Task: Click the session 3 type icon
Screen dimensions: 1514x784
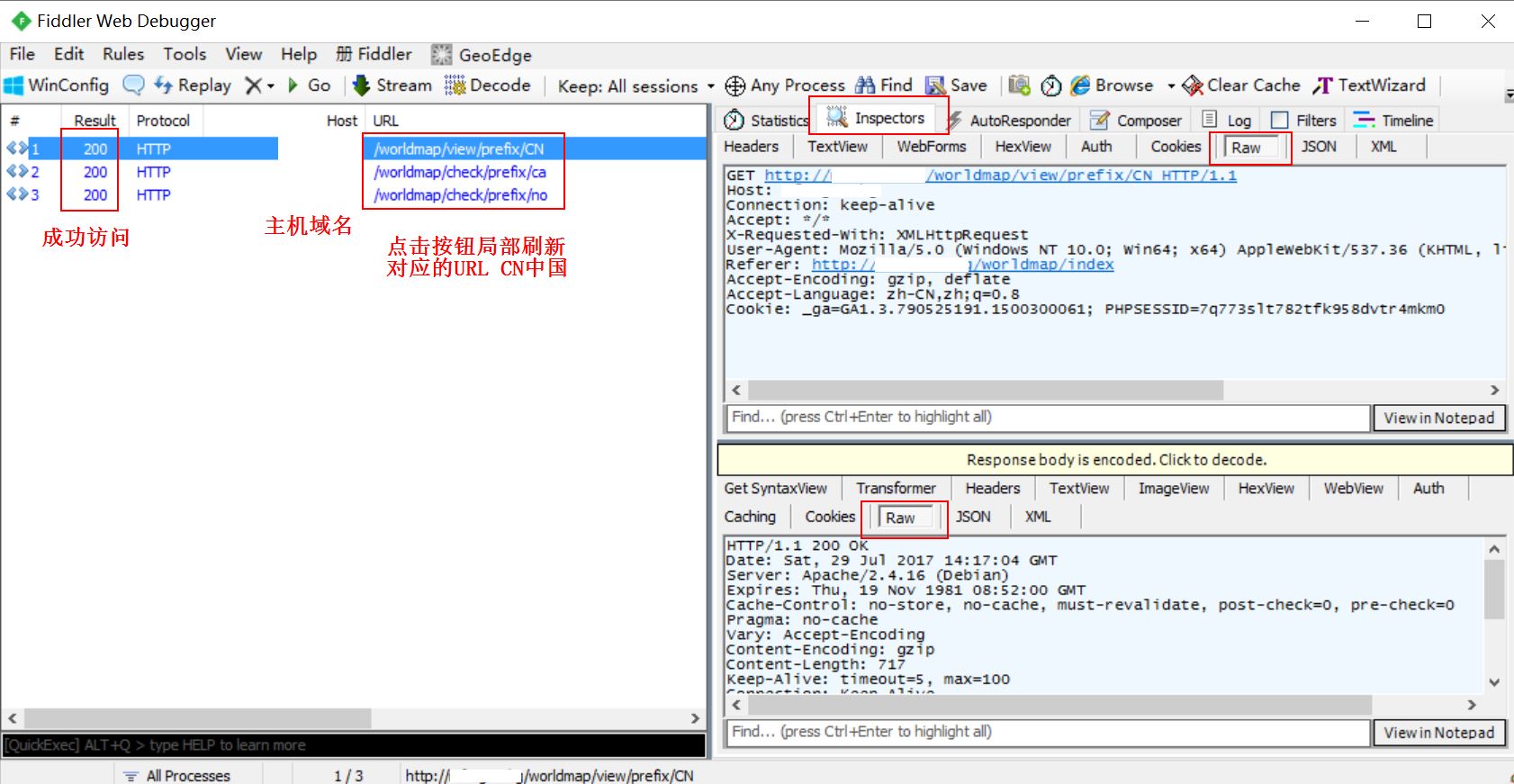Action: [17, 195]
